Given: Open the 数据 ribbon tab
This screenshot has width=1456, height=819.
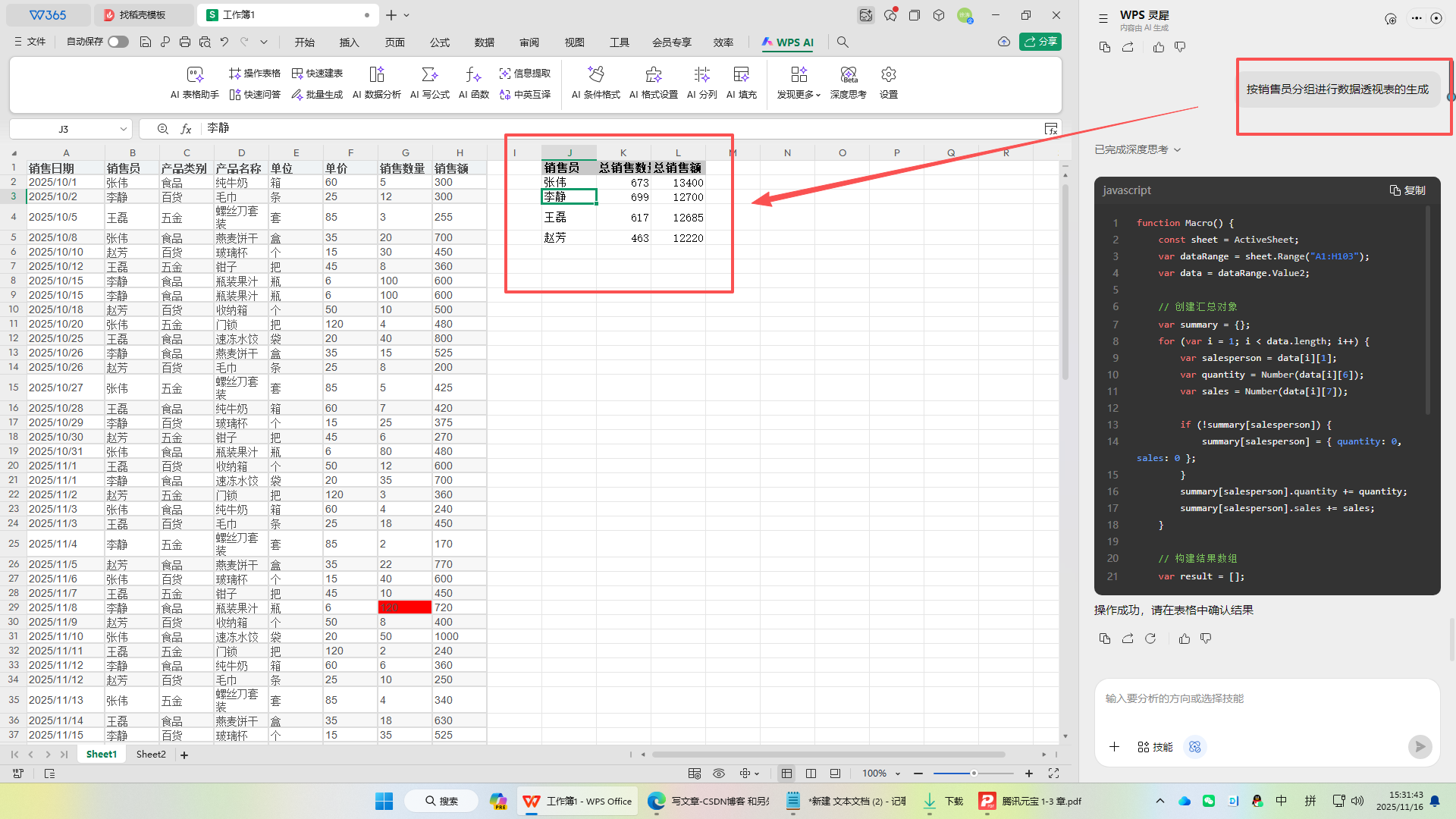Looking at the screenshot, I should (484, 42).
